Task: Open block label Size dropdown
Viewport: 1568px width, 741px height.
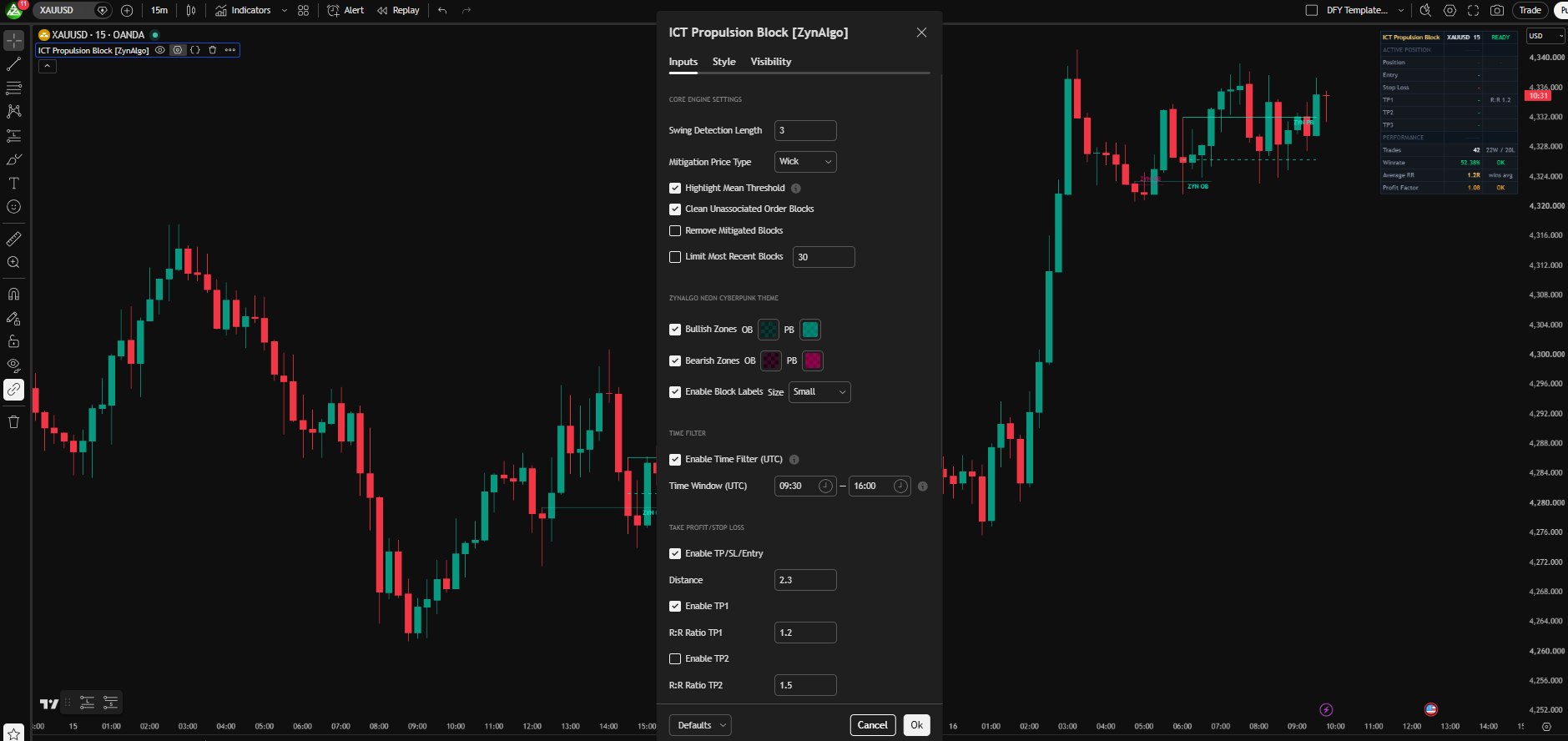Action: point(819,392)
